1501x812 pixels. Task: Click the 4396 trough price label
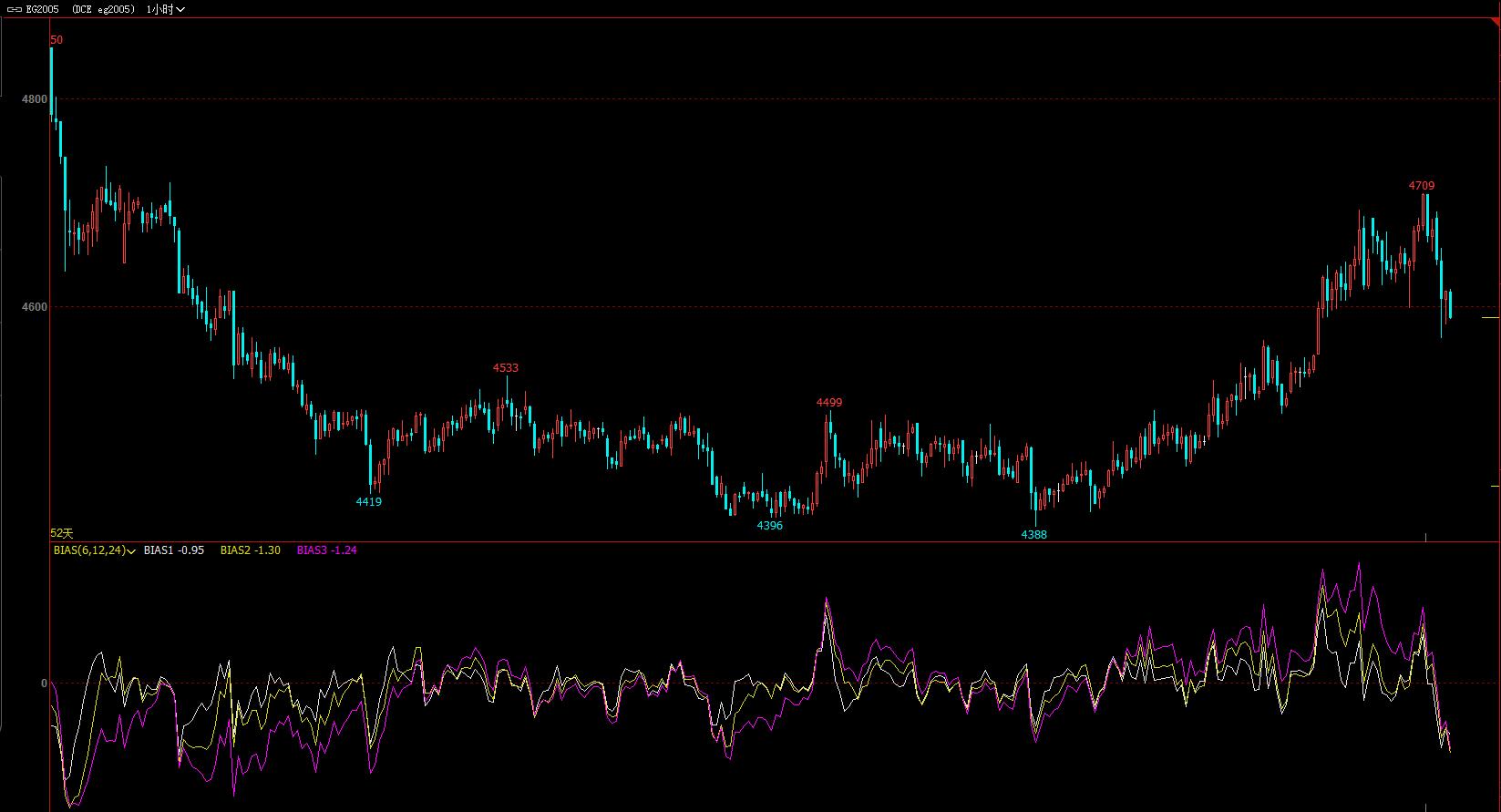coord(770,526)
